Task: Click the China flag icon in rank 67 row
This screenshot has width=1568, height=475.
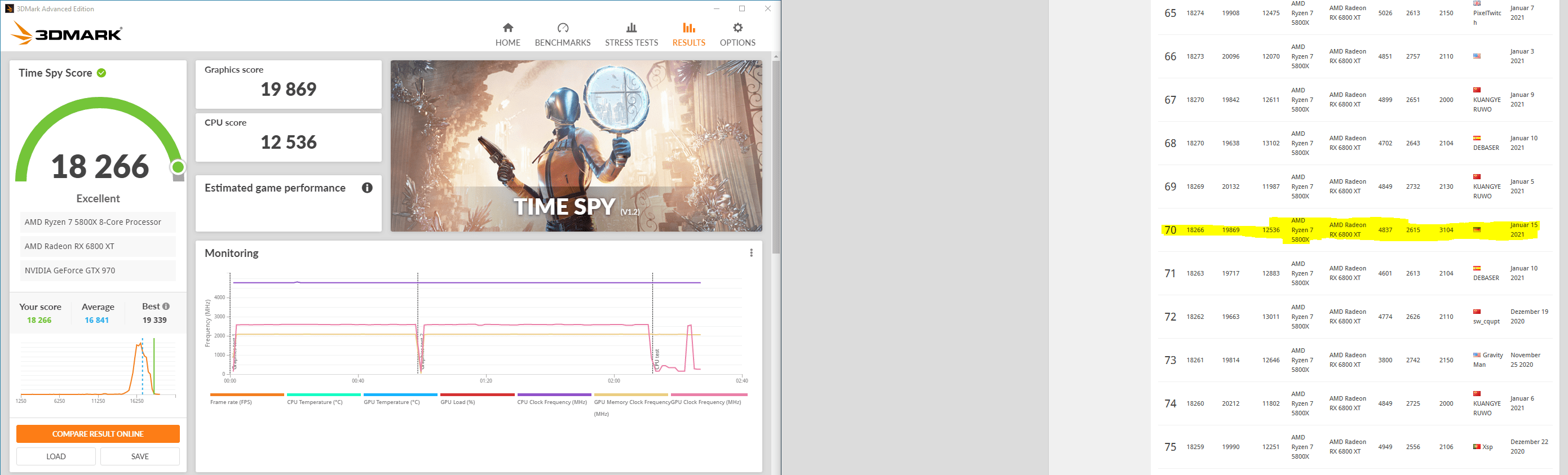Action: [x=1477, y=90]
